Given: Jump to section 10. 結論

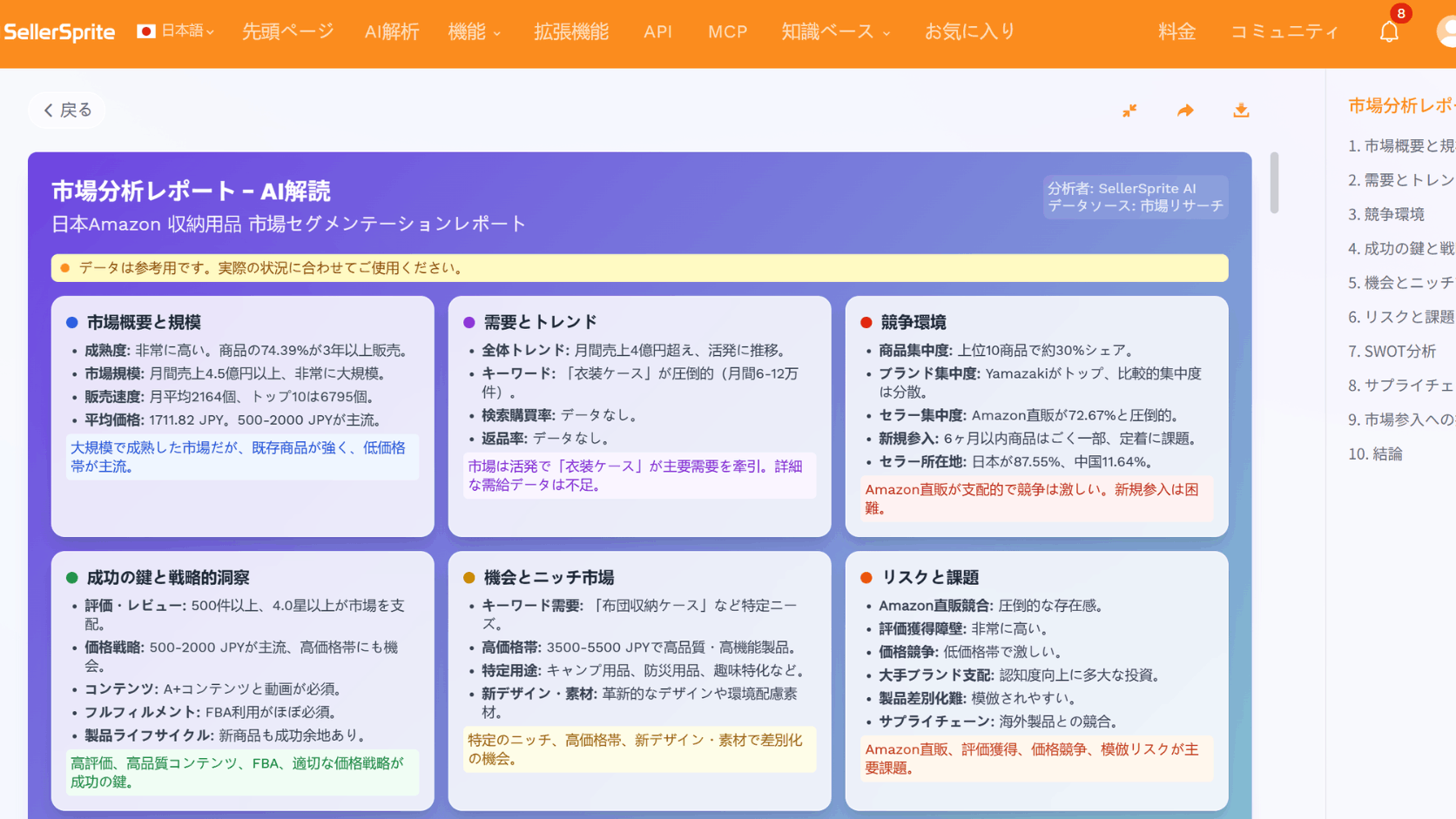Looking at the screenshot, I should tap(1375, 454).
